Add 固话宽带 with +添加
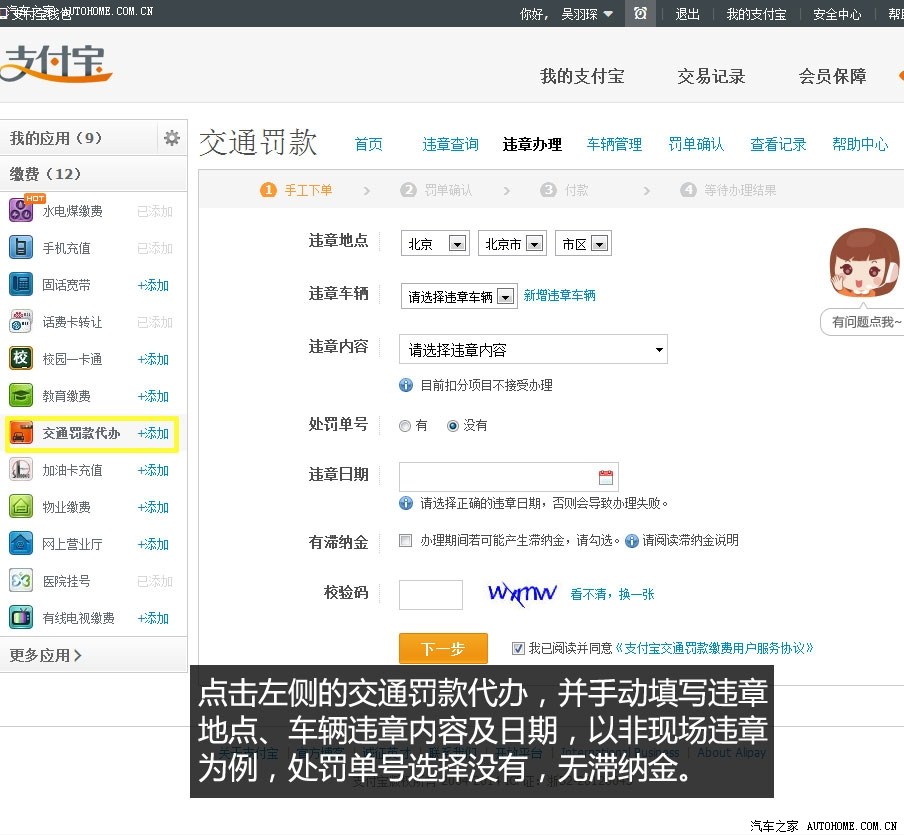904x835 pixels. pyautogui.click(x=153, y=285)
